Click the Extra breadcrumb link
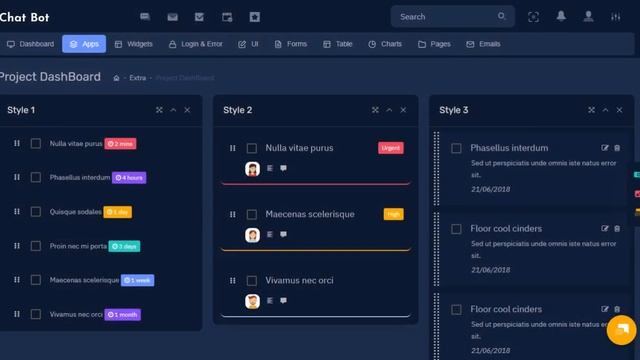 (x=138, y=78)
